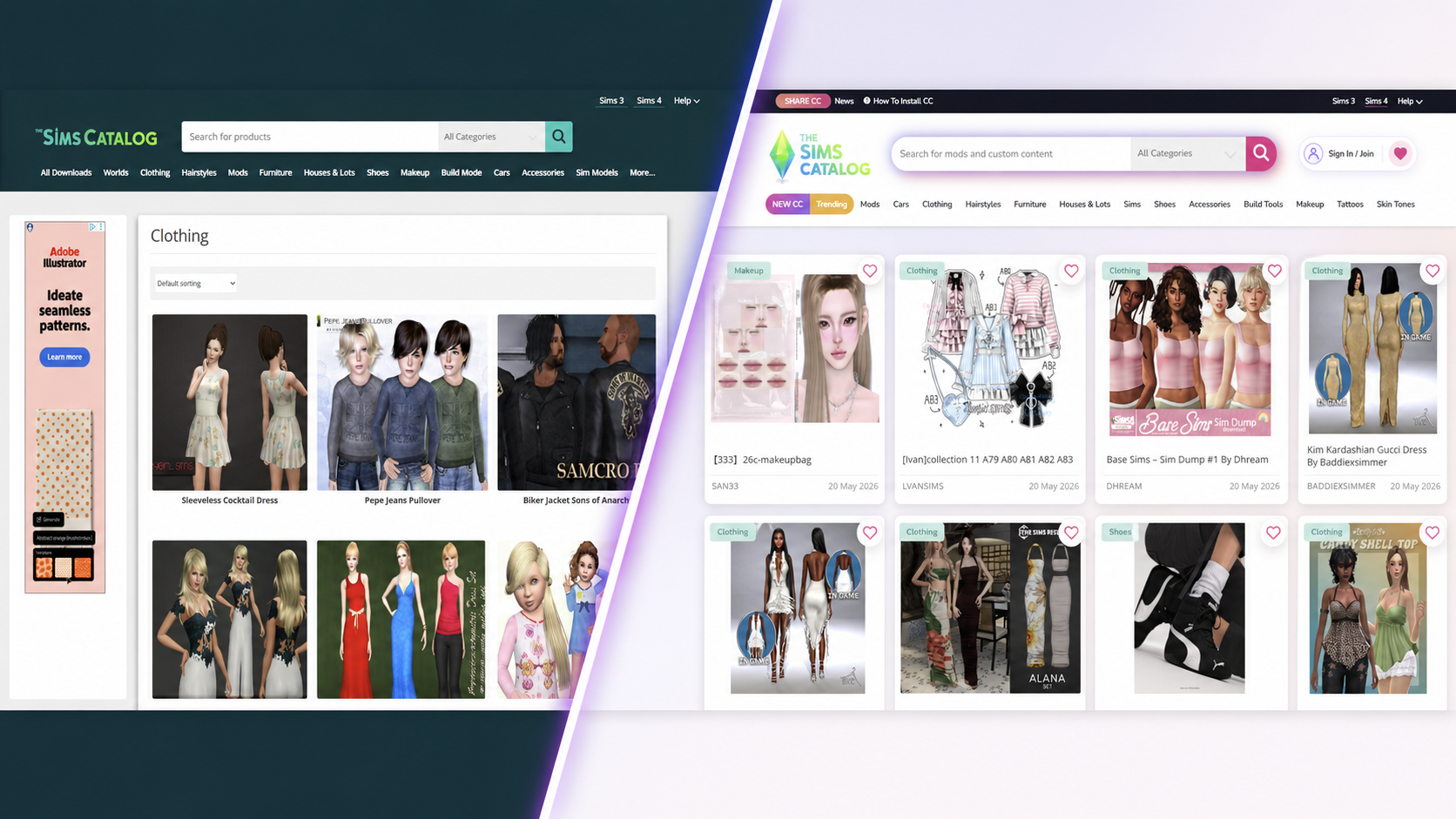
Task: Click the Search for mods input field
Action: click(x=1010, y=153)
